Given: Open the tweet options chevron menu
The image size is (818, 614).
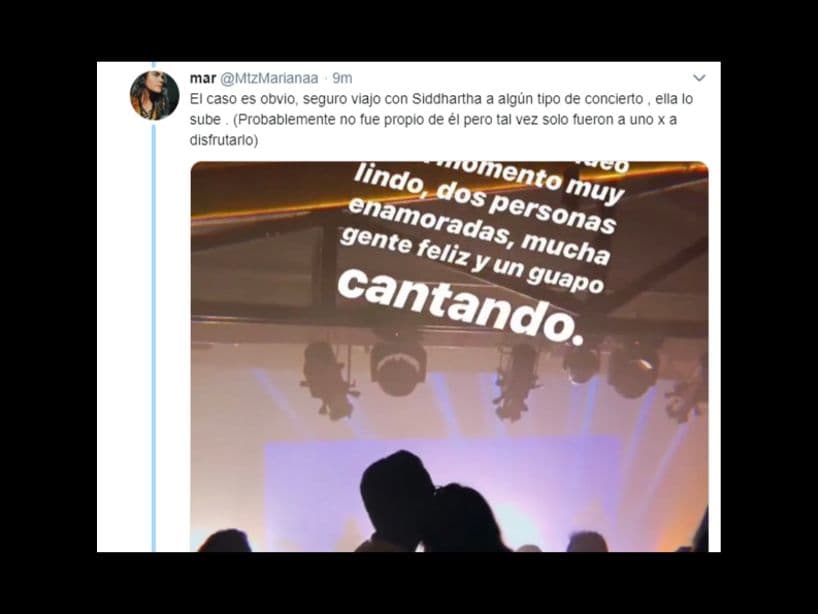Looking at the screenshot, I should (x=699, y=78).
